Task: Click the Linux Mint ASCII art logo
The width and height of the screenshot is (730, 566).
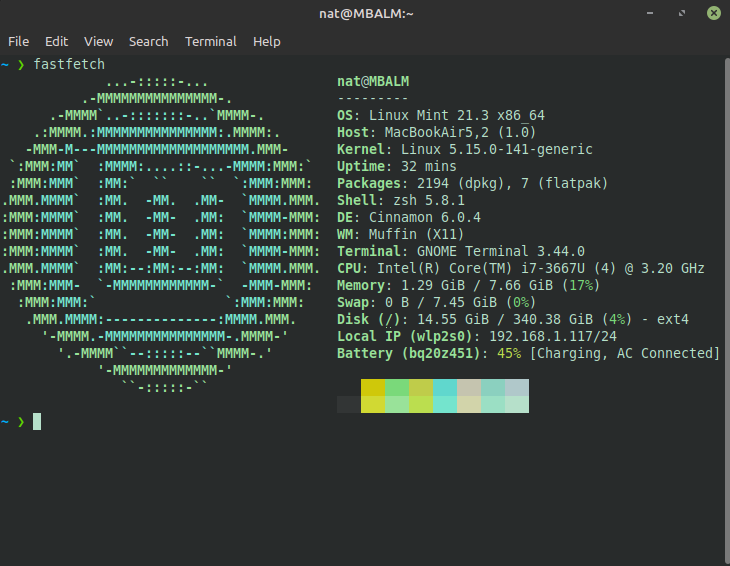Action: (161, 234)
